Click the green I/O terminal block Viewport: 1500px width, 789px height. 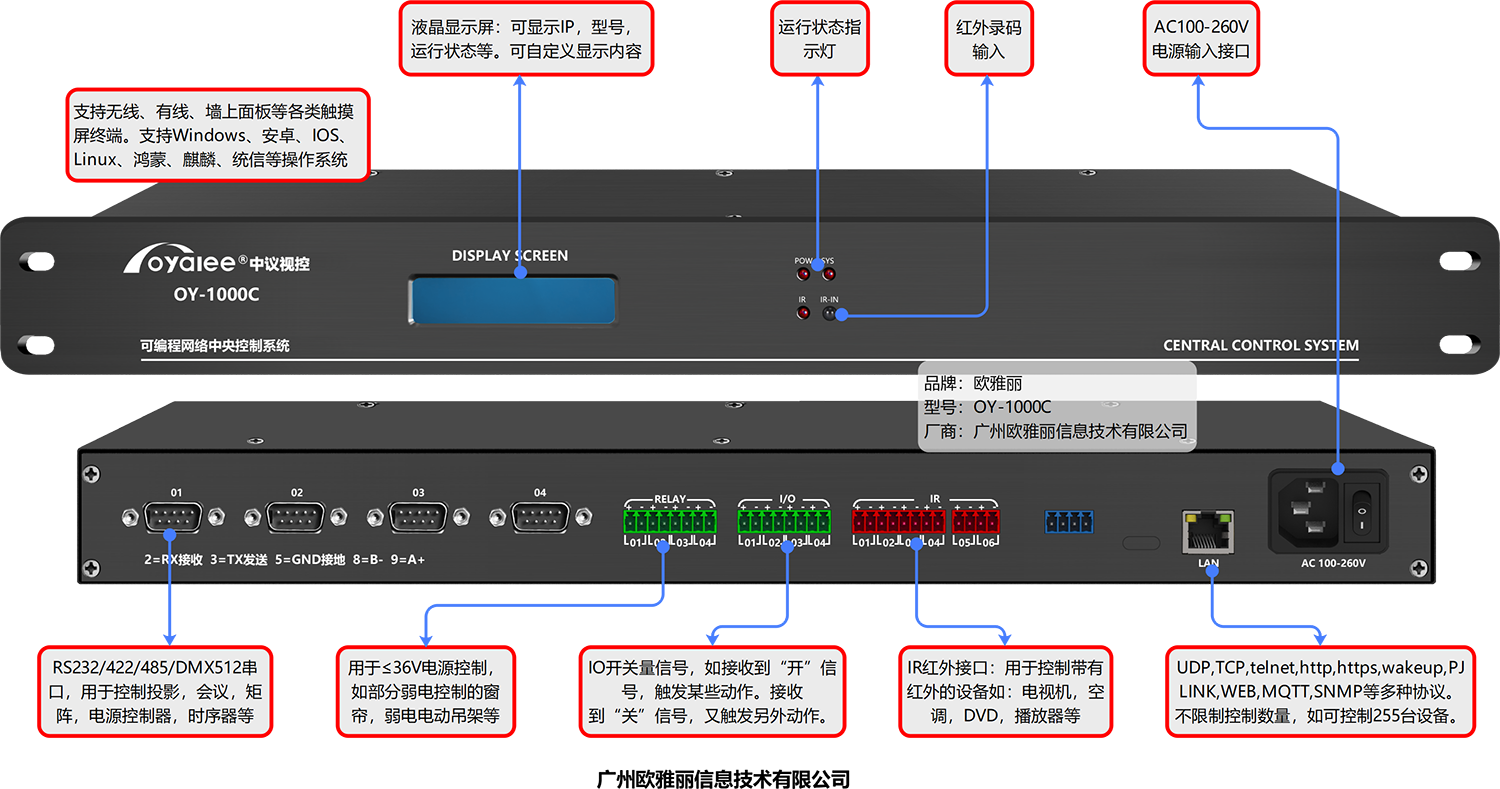pos(785,520)
